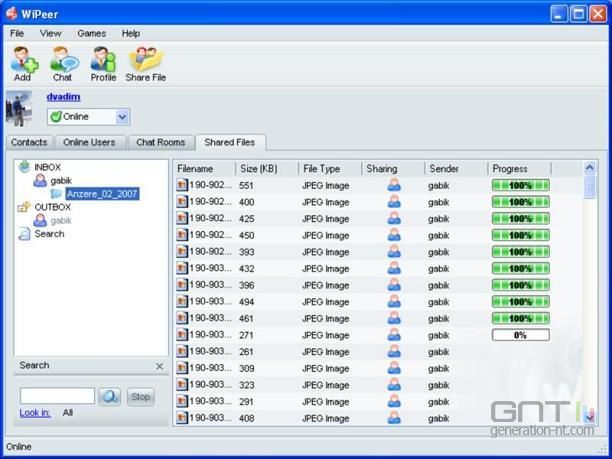Select the Anzere_02_2007 folder
This screenshot has width=612, height=459.
click(x=102, y=194)
